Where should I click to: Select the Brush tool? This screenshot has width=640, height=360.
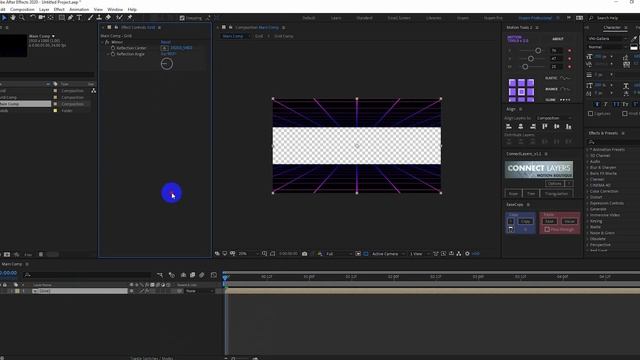[90, 18]
